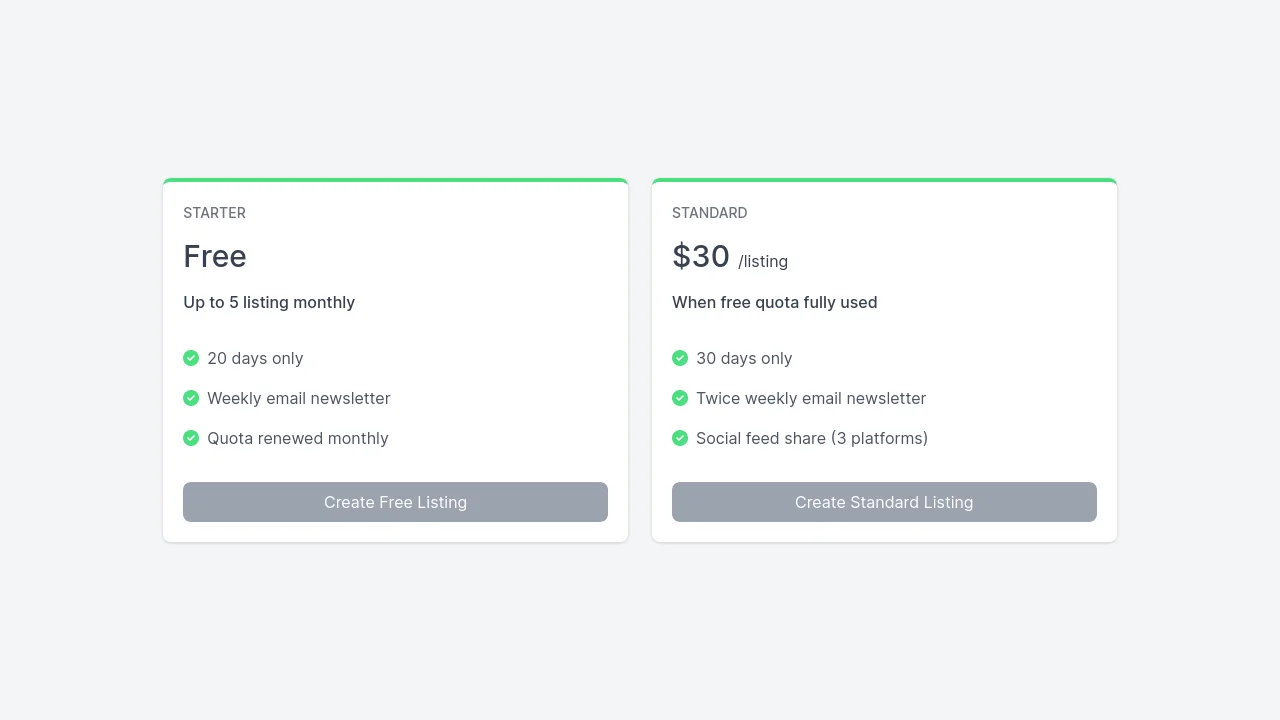The image size is (1280, 720).
Task: Click the '20 days only' feature text
Action: pyautogui.click(x=255, y=358)
